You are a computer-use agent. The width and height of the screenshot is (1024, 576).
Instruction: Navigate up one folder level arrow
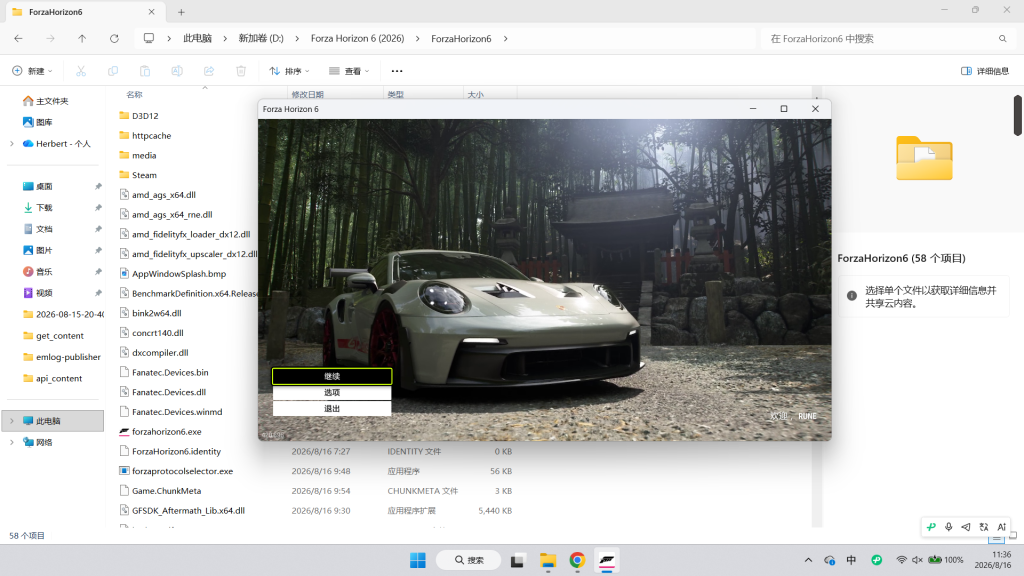coord(82,39)
